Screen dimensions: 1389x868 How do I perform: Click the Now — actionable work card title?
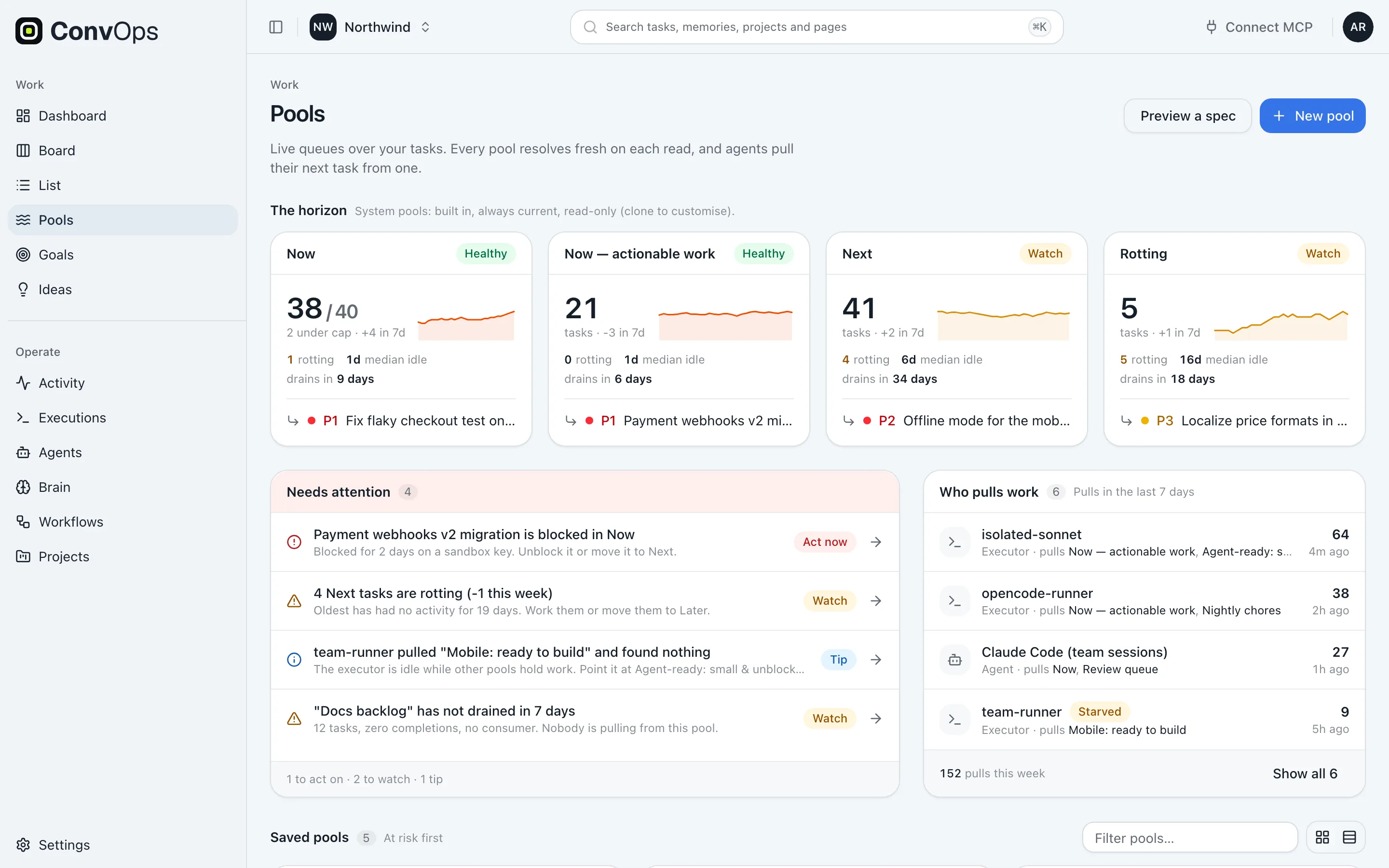click(x=640, y=254)
